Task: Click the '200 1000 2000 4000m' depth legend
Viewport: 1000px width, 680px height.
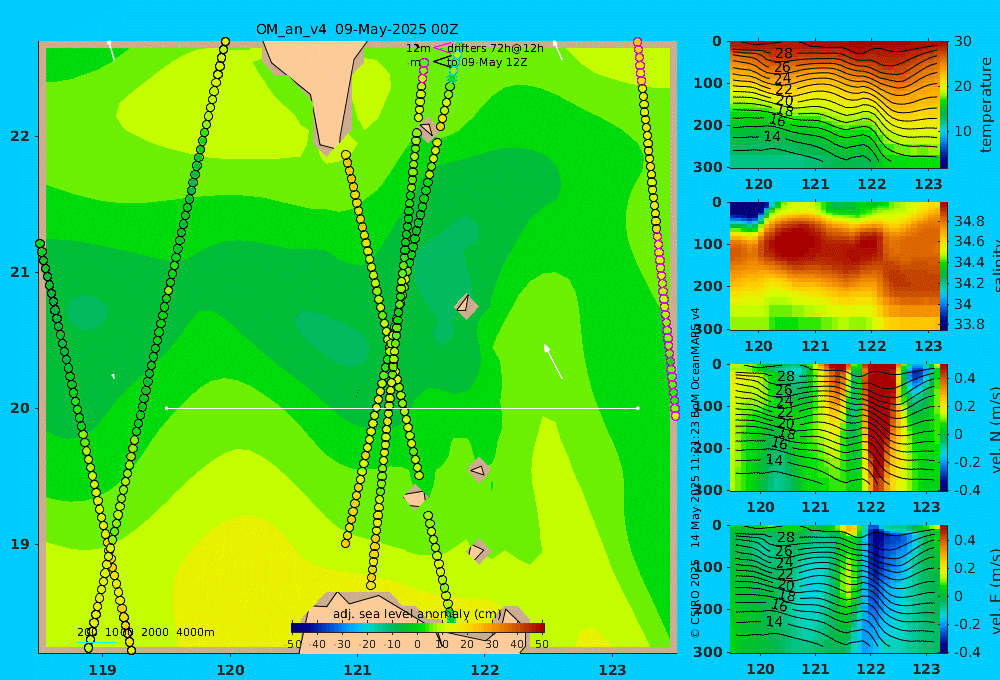Action: pos(145,632)
